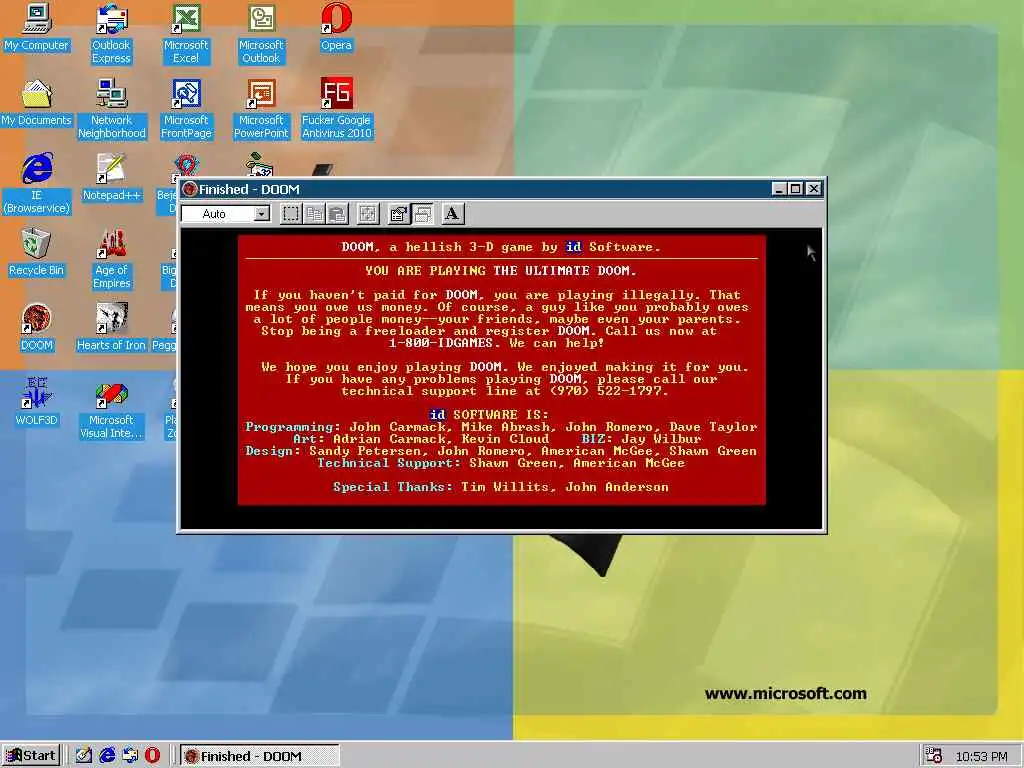The image size is (1024, 768).
Task: Open Properties from the DOOM window toolbar
Action: coord(398,214)
